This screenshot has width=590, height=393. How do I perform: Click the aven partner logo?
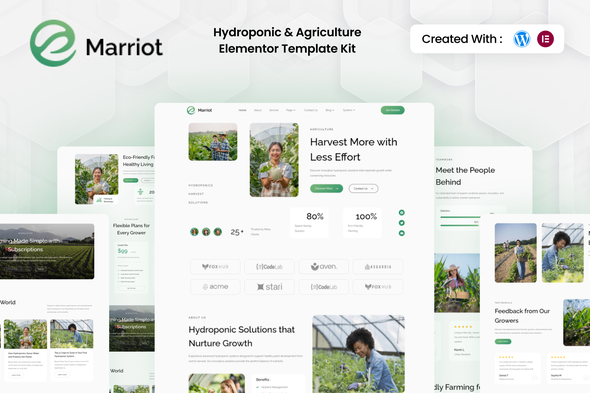tap(324, 267)
